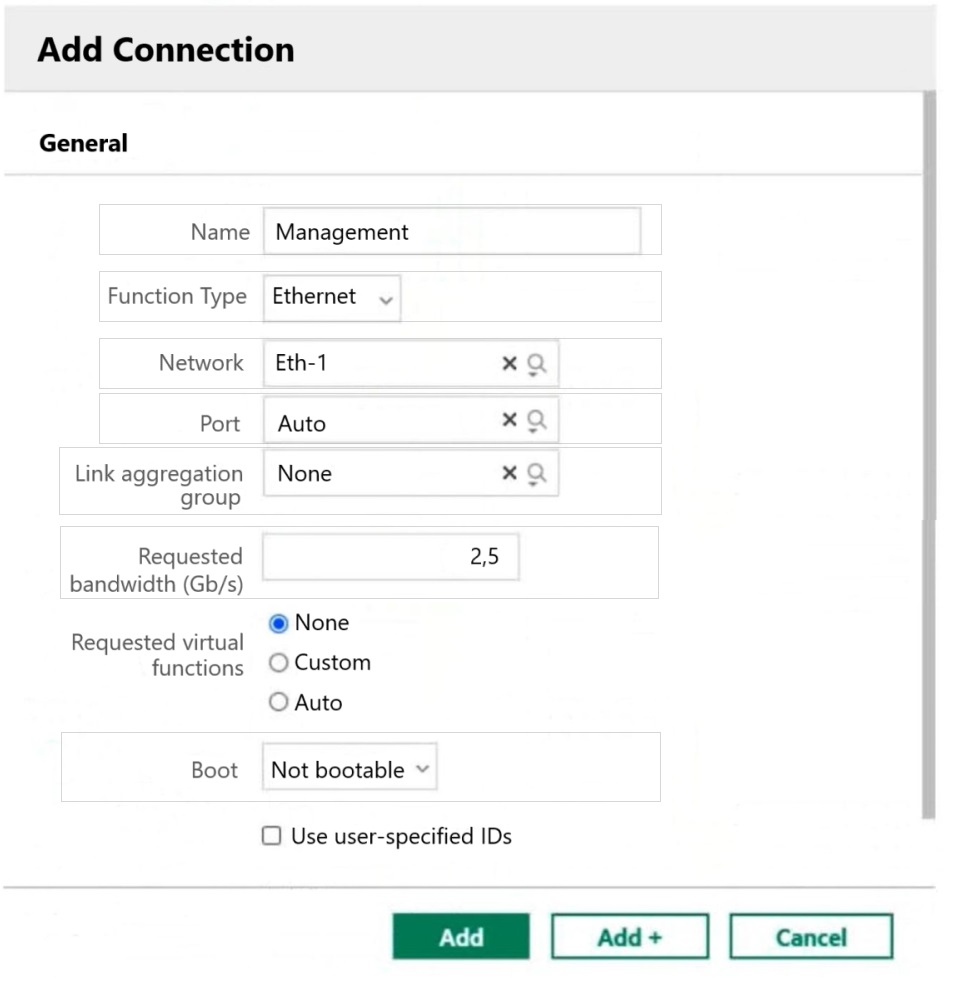
Task: Click the Name input field
Action: [x=452, y=231]
